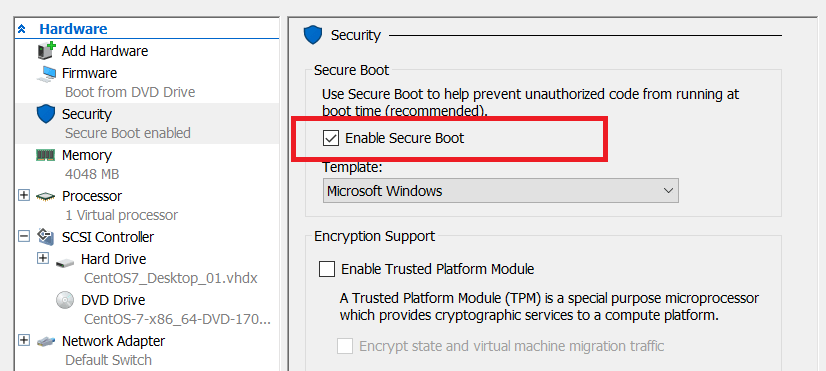Expand the Network Adapter node
The height and width of the screenshot is (371, 826).
point(23,340)
